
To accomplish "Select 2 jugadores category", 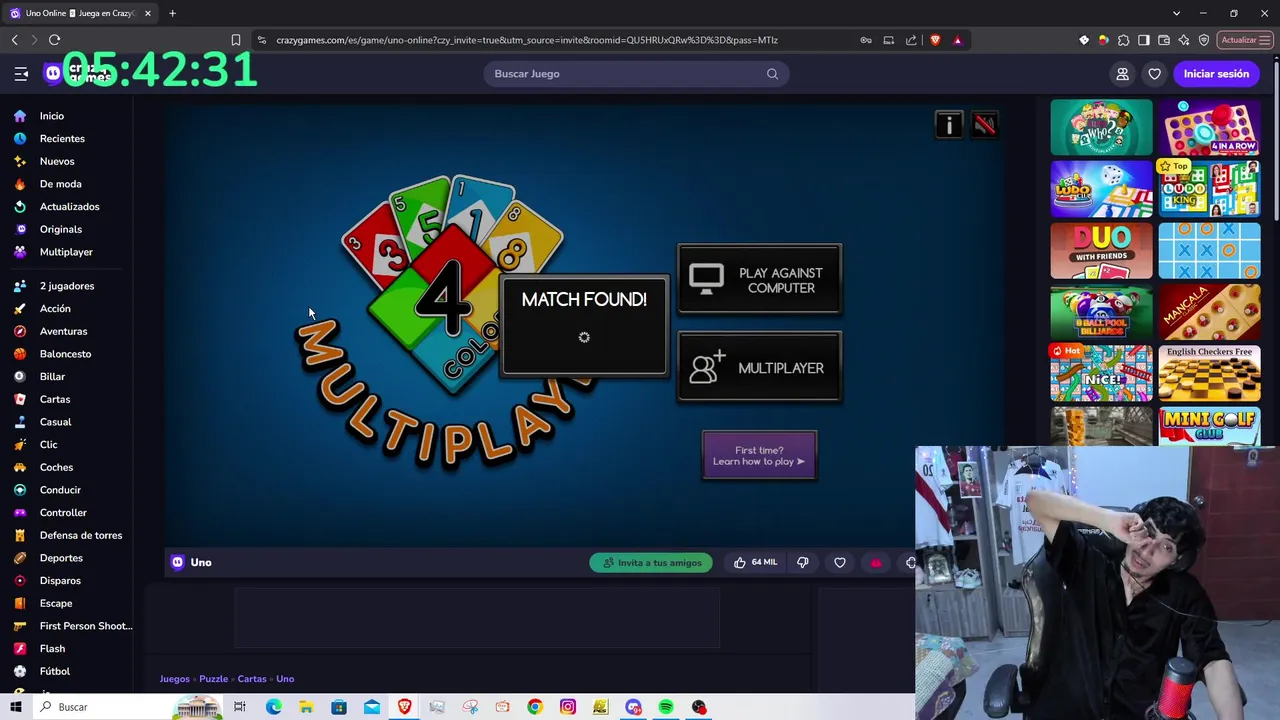I will click(67, 286).
